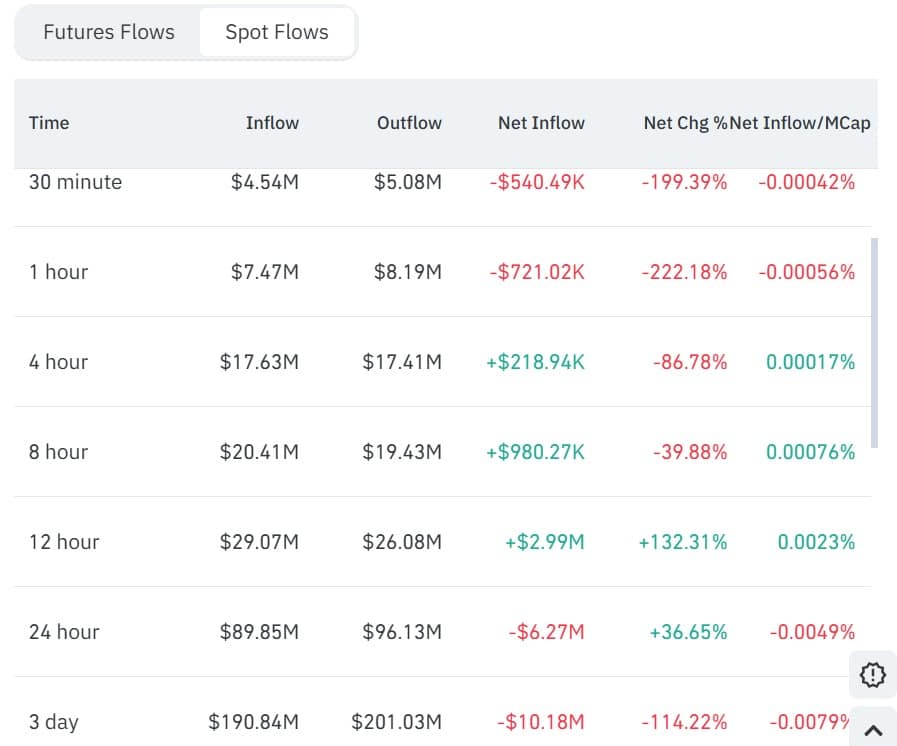The height and width of the screenshot is (746, 897).
Task: Open the 3 day flows row
Action: [x=55, y=721]
